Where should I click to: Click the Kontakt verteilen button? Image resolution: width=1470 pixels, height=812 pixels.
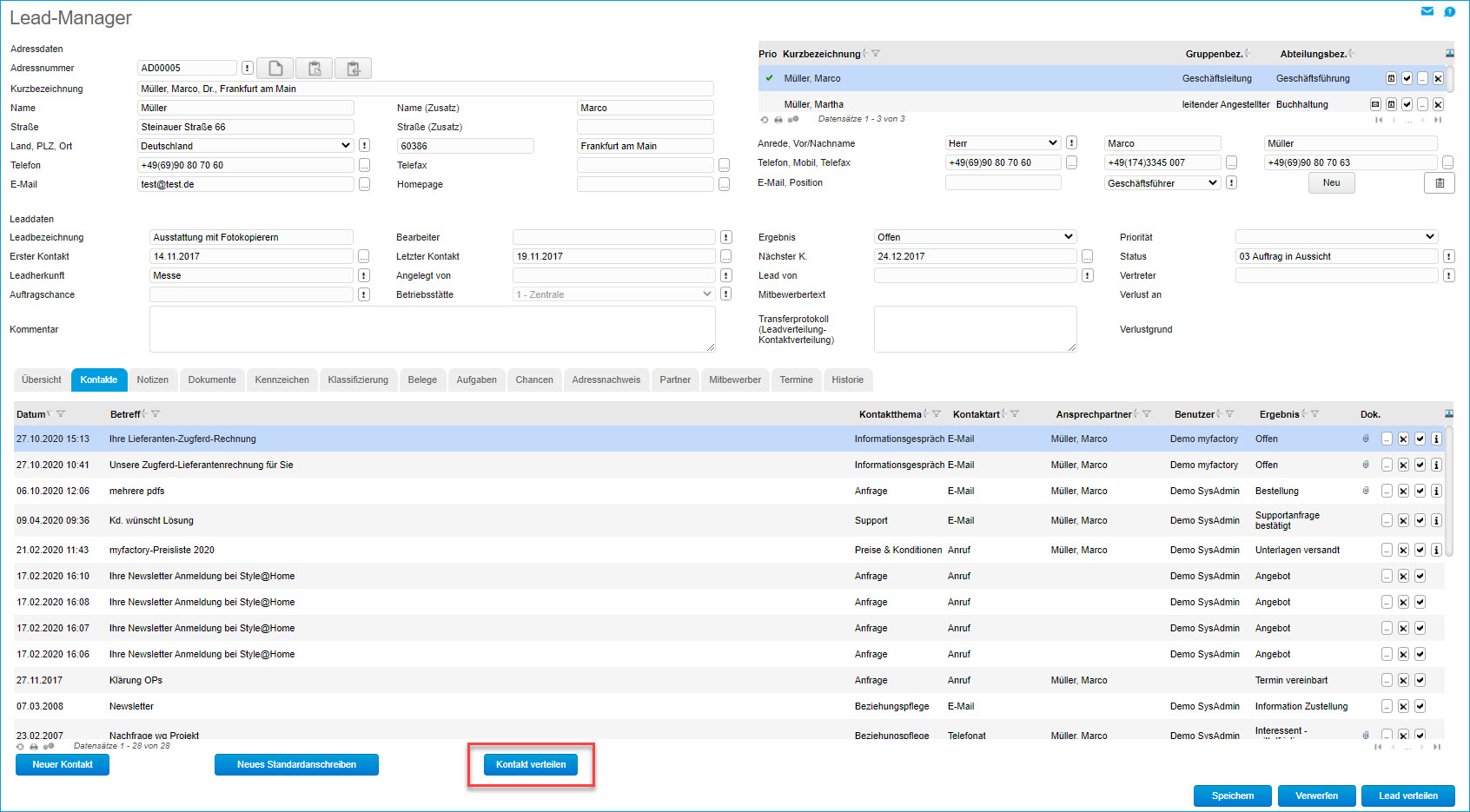[x=531, y=764]
